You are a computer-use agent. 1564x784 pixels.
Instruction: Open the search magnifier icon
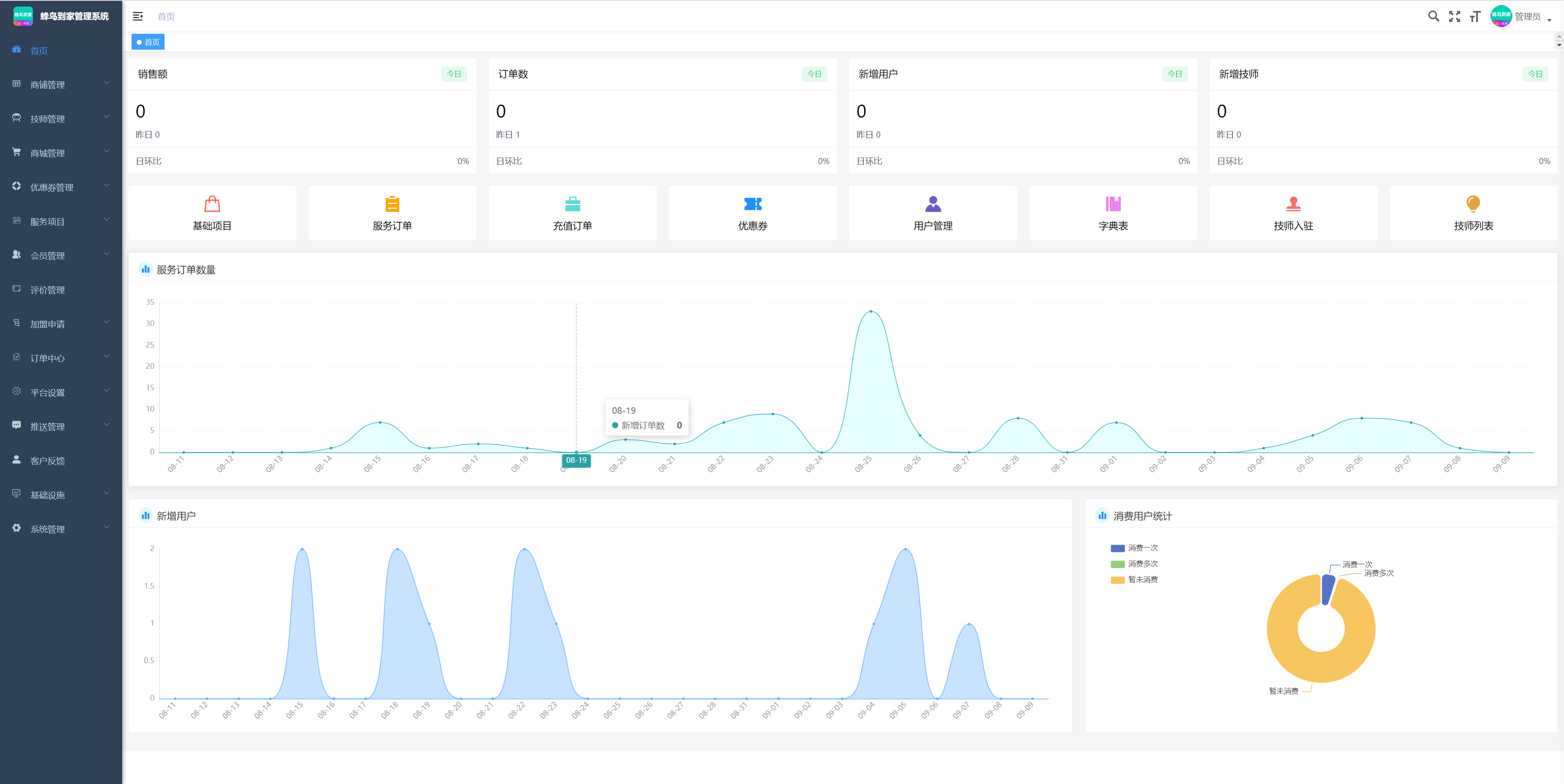tap(1434, 16)
